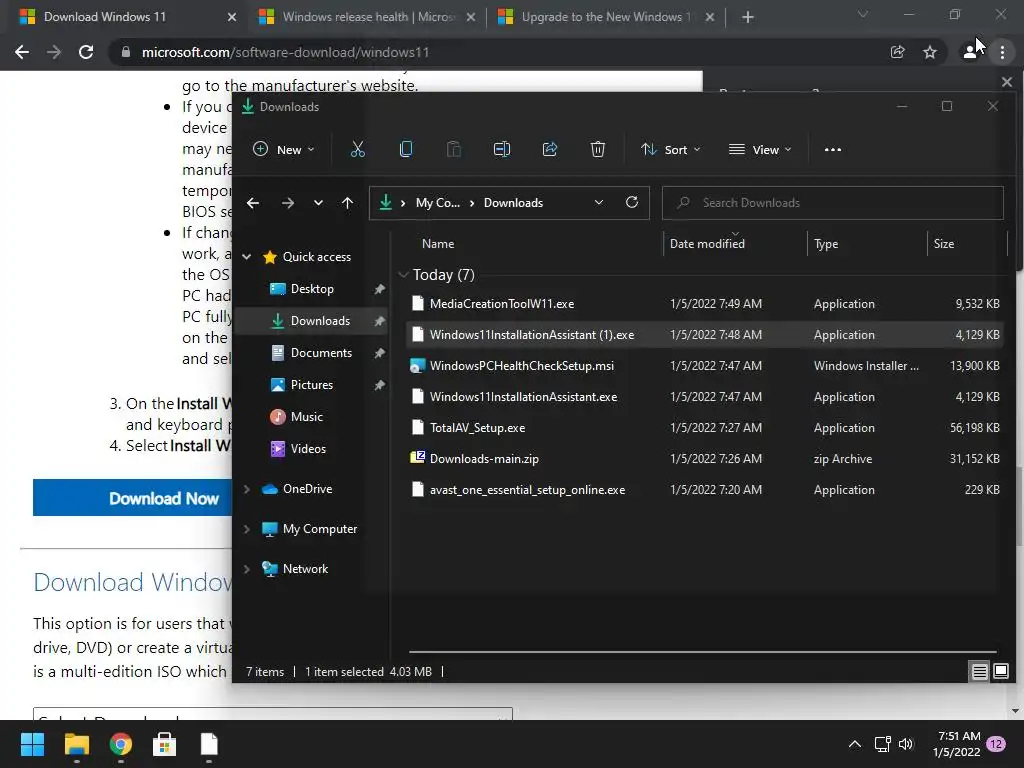Click Chrome's back arrow button
The height and width of the screenshot is (768, 1024).
(x=22, y=52)
